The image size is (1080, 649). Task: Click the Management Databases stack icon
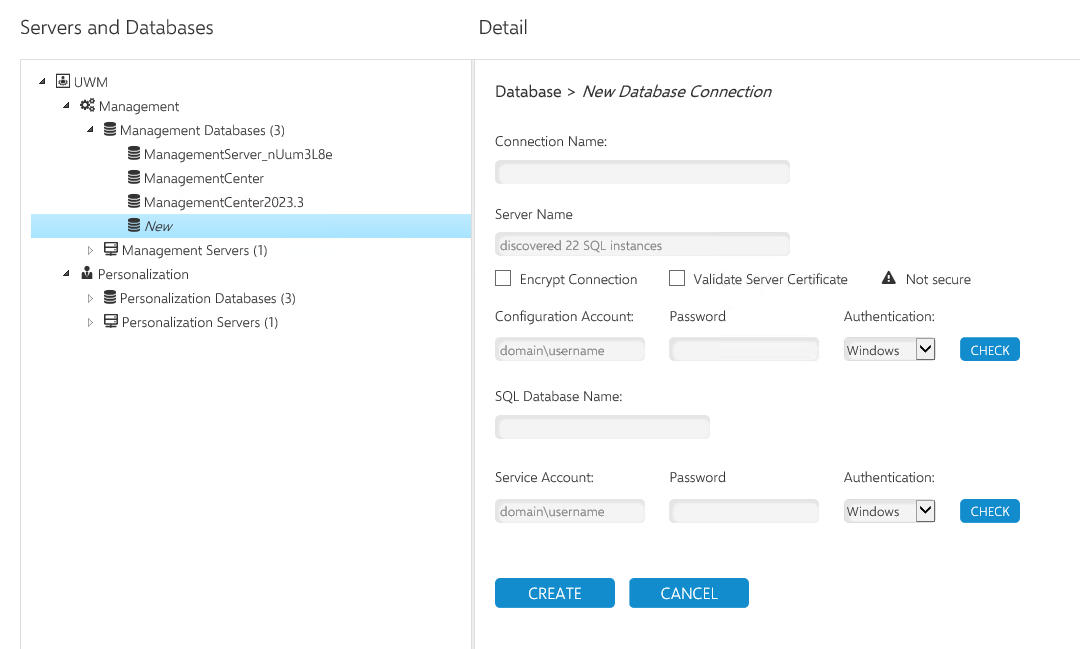[110, 130]
